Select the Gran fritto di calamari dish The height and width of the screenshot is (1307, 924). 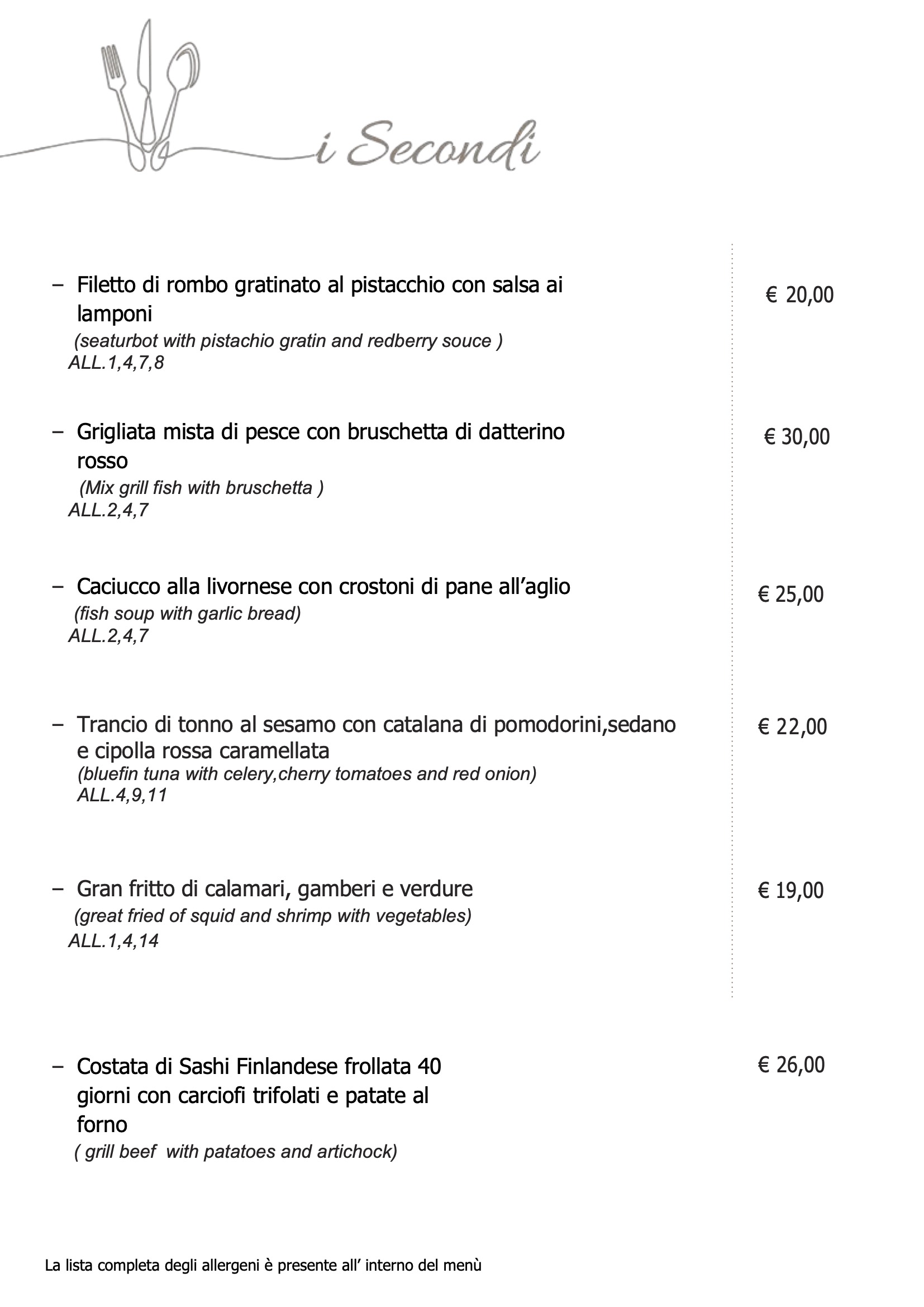[x=274, y=888]
